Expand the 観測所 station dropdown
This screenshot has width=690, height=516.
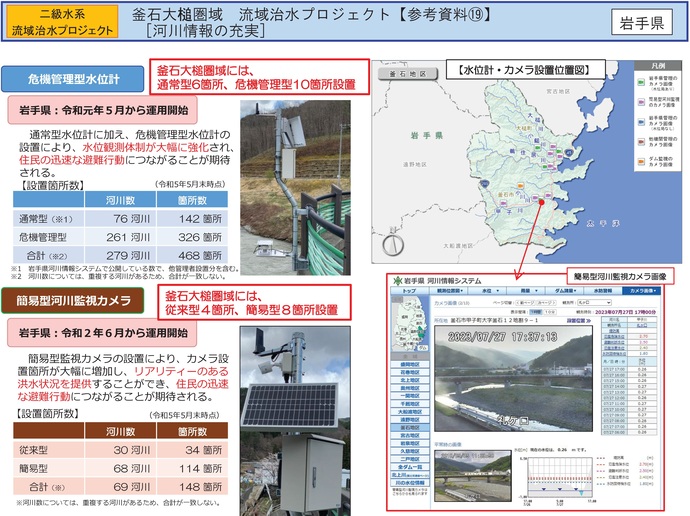coord(594,303)
